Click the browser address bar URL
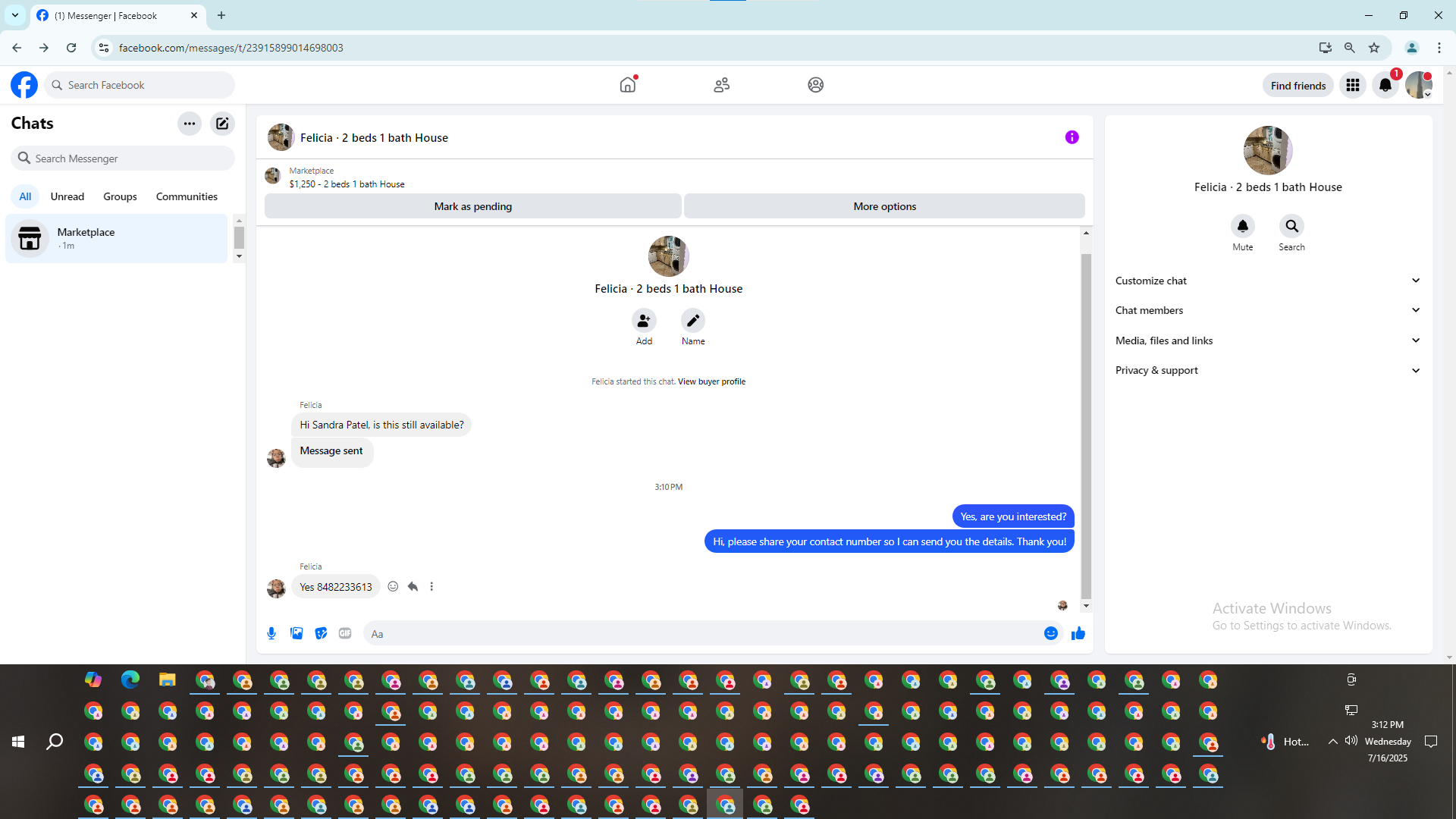Viewport: 1456px width, 819px height. click(231, 48)
